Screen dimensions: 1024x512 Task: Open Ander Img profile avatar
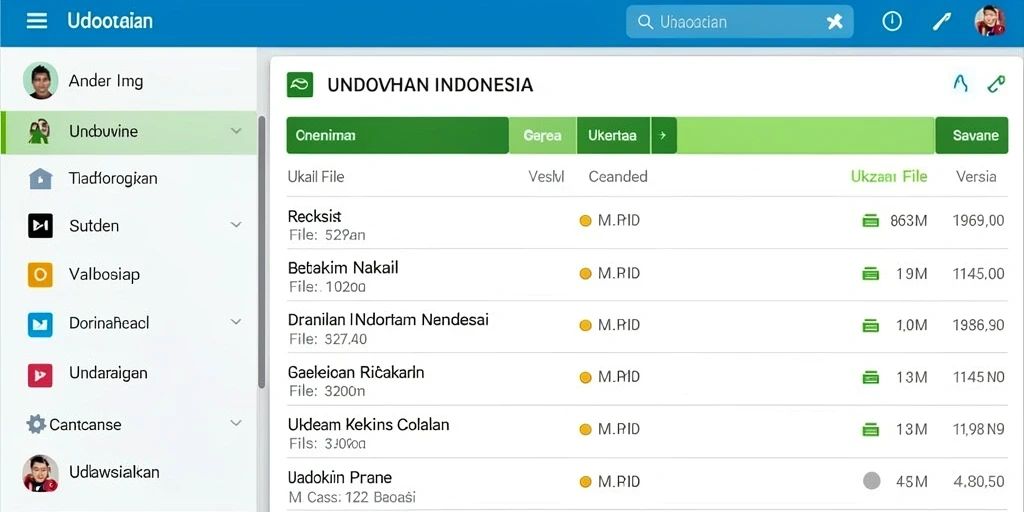pyautogui.click(x=40, y=81)
